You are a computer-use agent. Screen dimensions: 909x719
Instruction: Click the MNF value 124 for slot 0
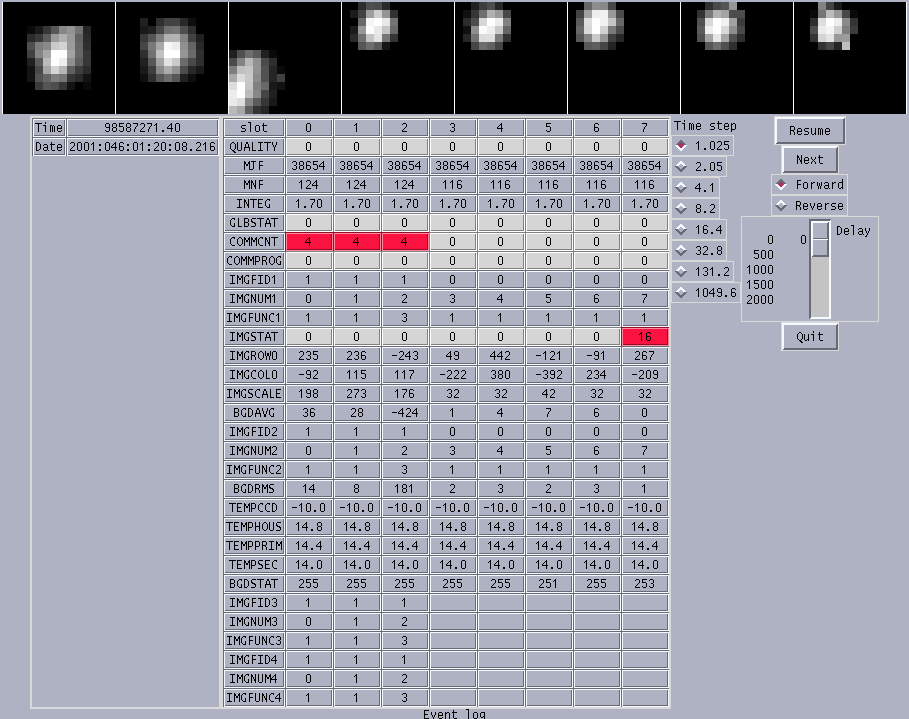308,184
